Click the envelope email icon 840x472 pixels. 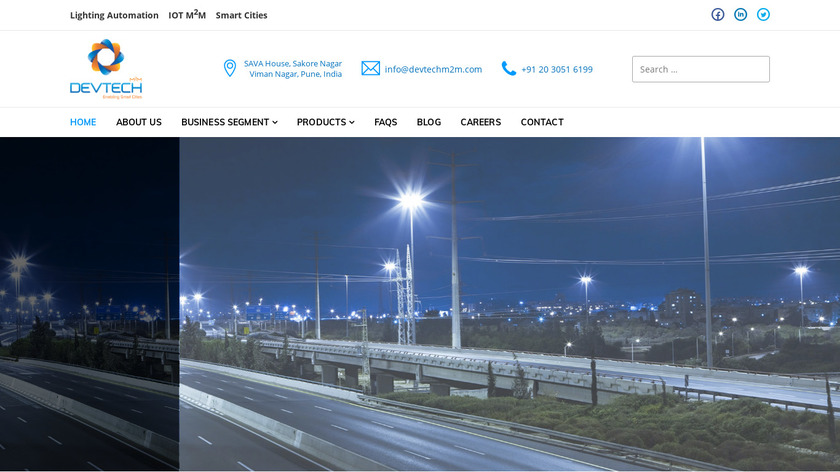pyautogui.click(x=371, y=68)
